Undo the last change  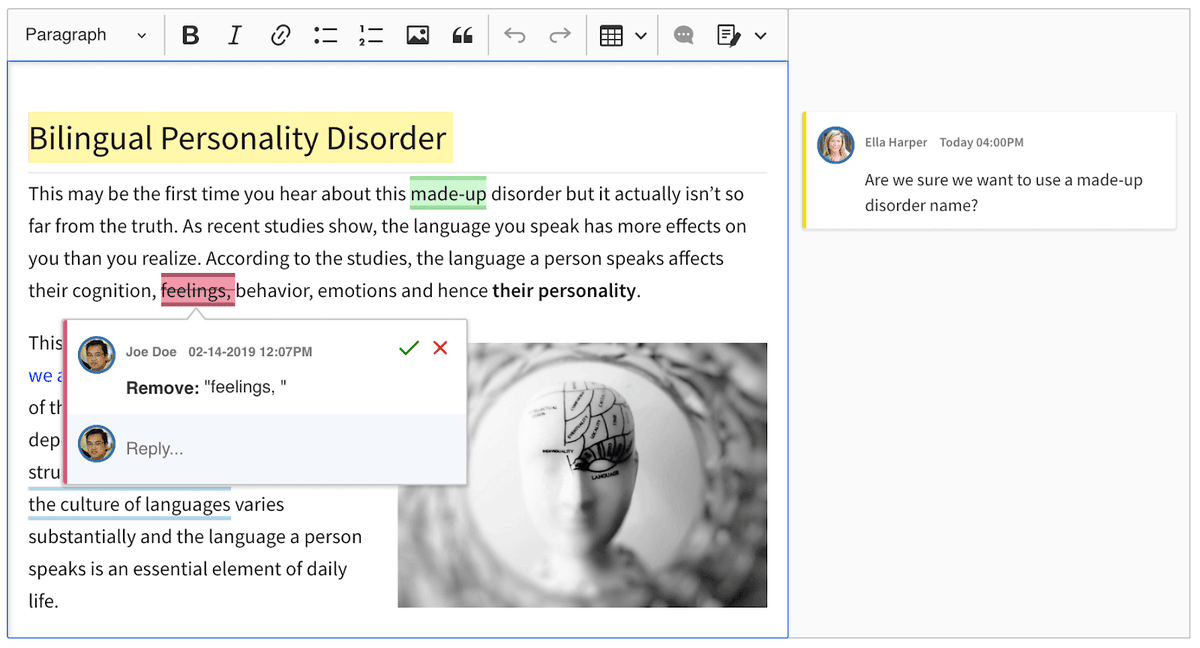(x=514, y=35)
